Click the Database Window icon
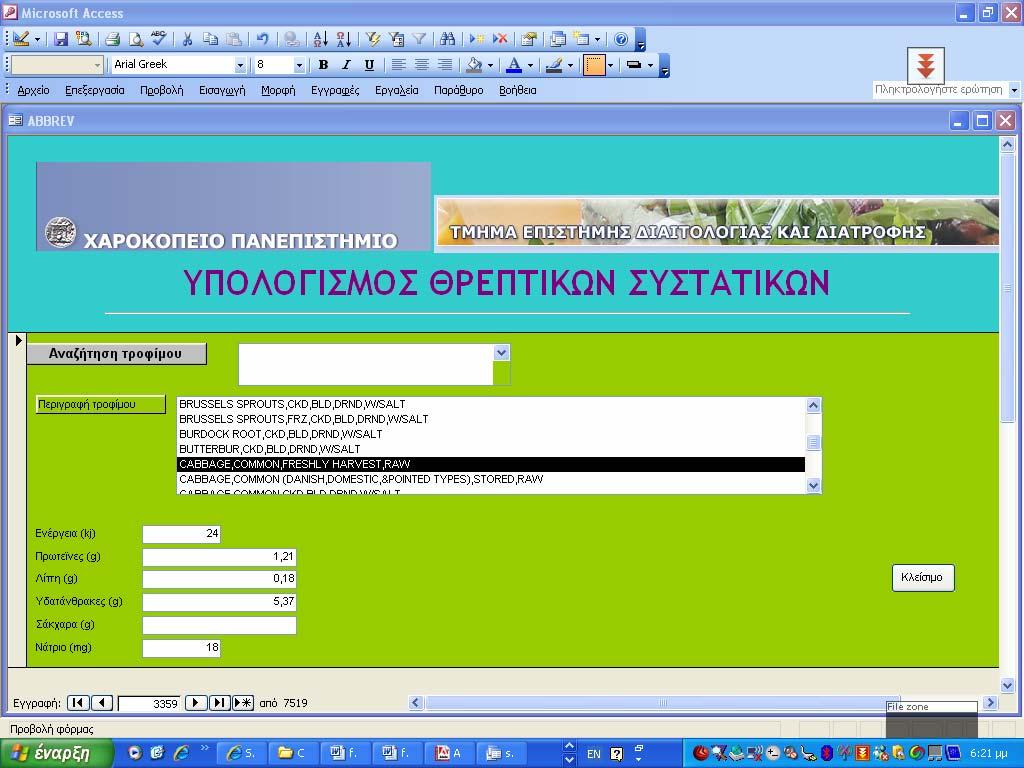Viewport: 1024px width, 768px height. [558, 40]
